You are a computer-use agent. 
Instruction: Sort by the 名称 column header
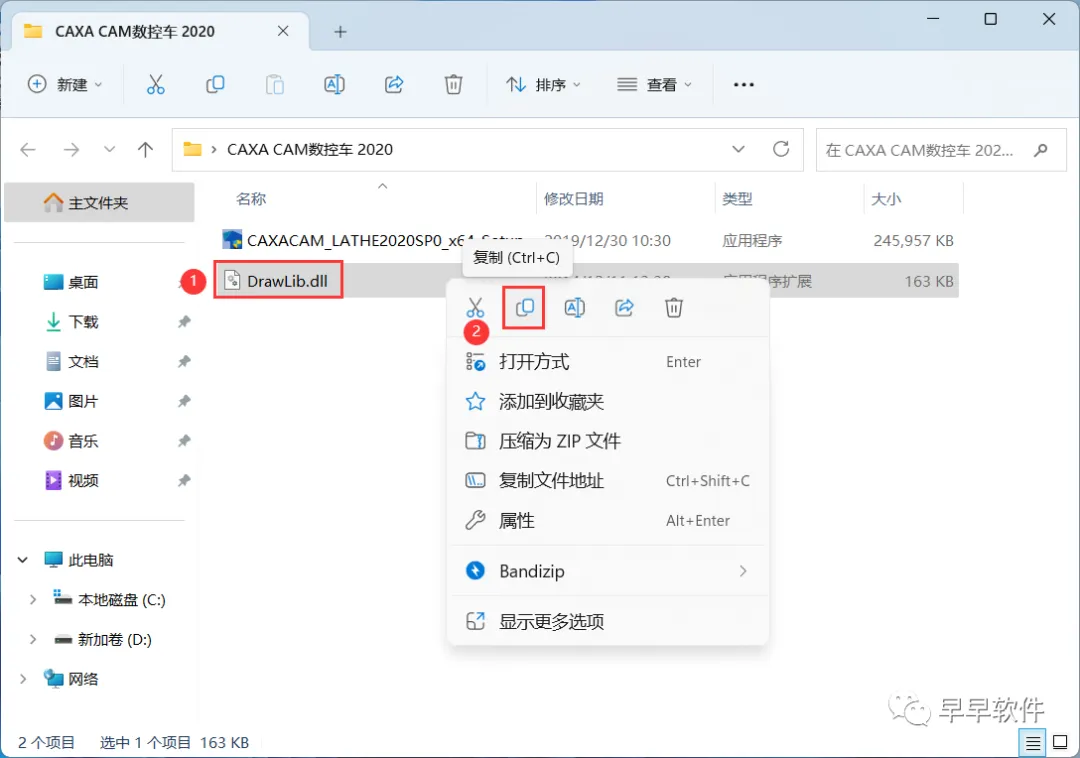coord(251,199)
